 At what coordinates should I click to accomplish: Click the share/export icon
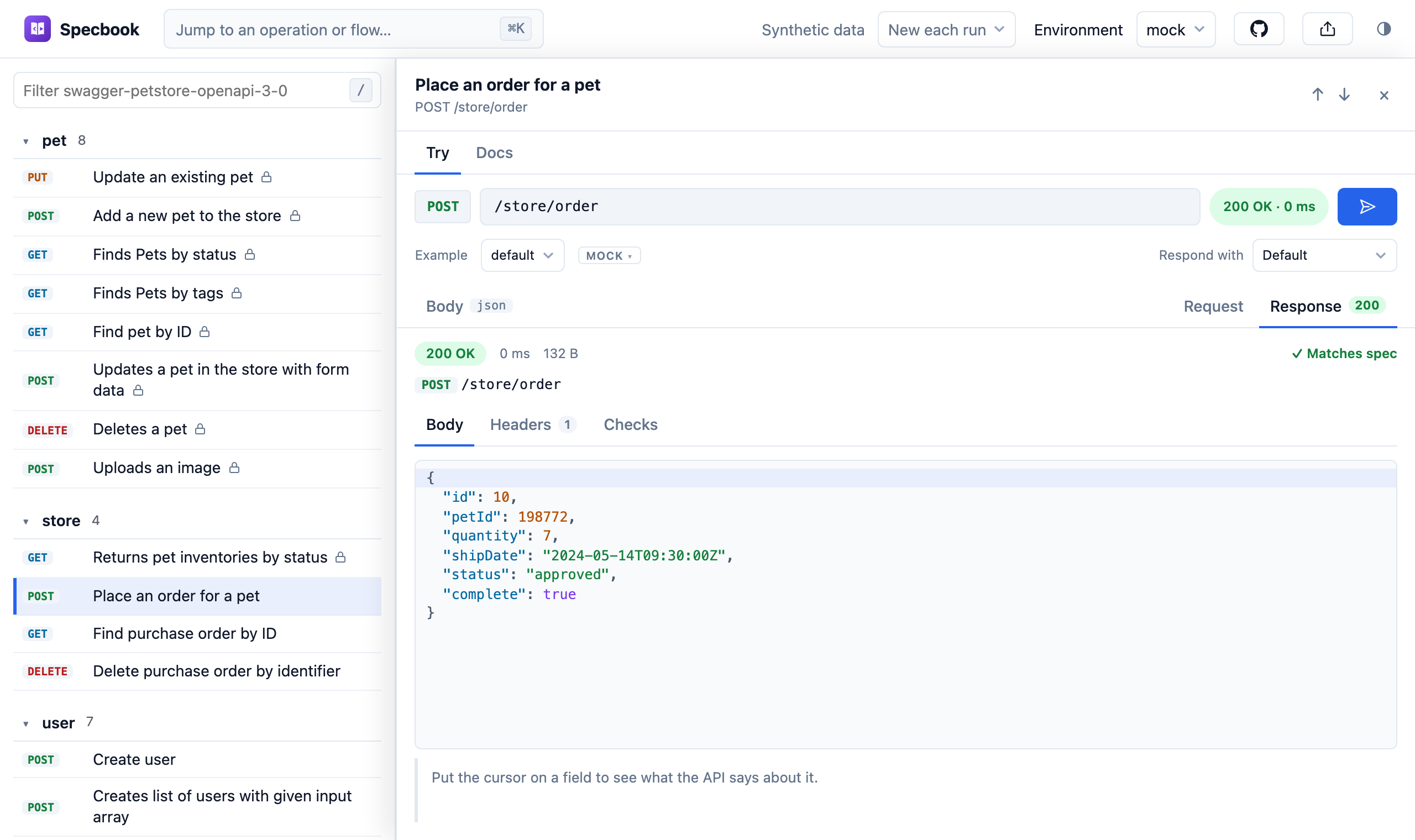click(1327, 29)
